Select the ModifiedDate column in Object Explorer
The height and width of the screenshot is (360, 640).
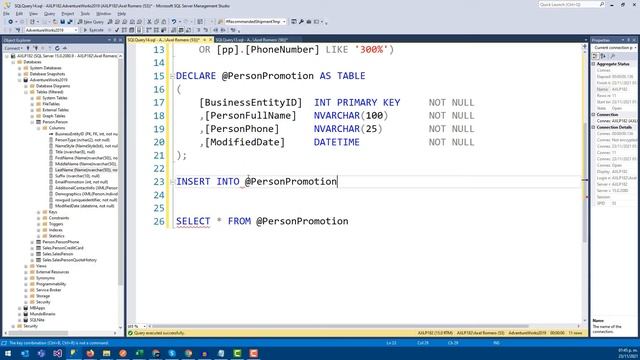tap(84, 206)
